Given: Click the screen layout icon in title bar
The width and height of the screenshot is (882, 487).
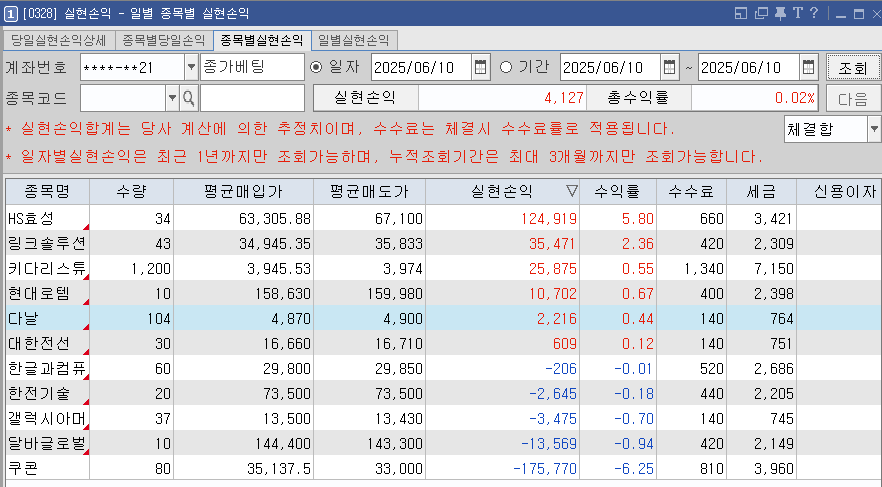Looking at the screenshot, I should pyautogui.click(x=741, y=13).
